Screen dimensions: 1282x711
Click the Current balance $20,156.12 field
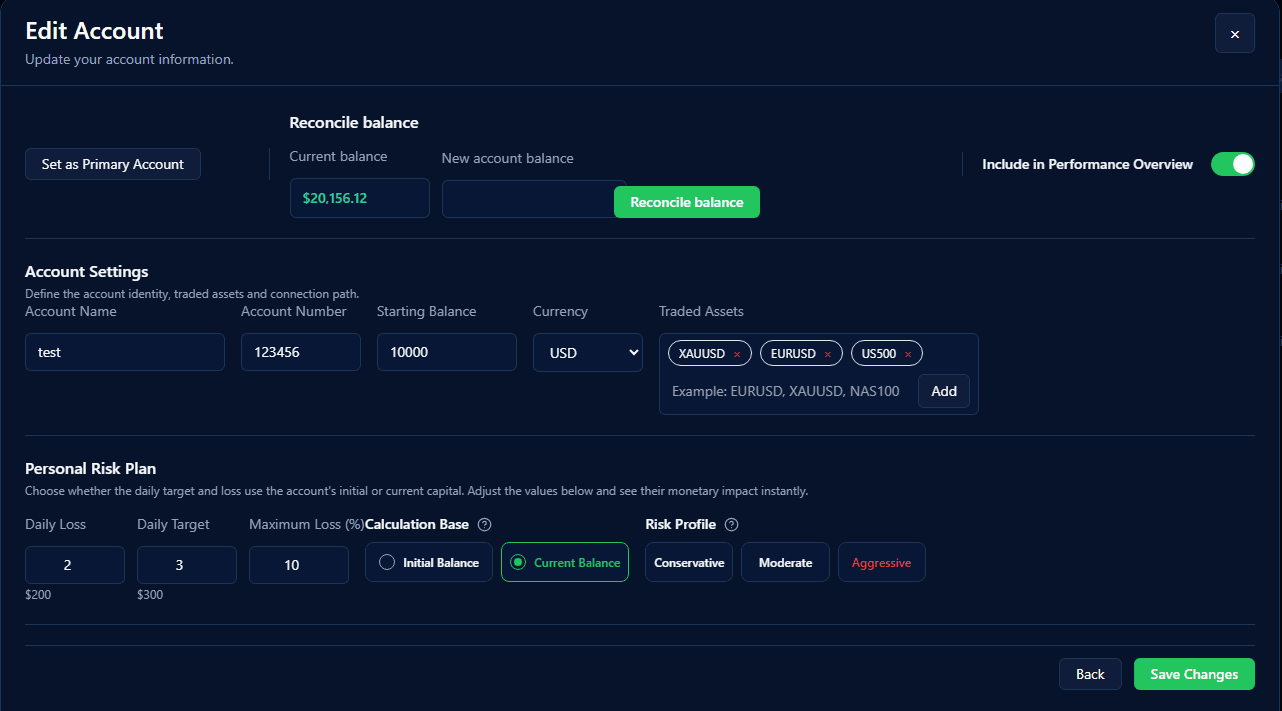[x=360, y=198]
